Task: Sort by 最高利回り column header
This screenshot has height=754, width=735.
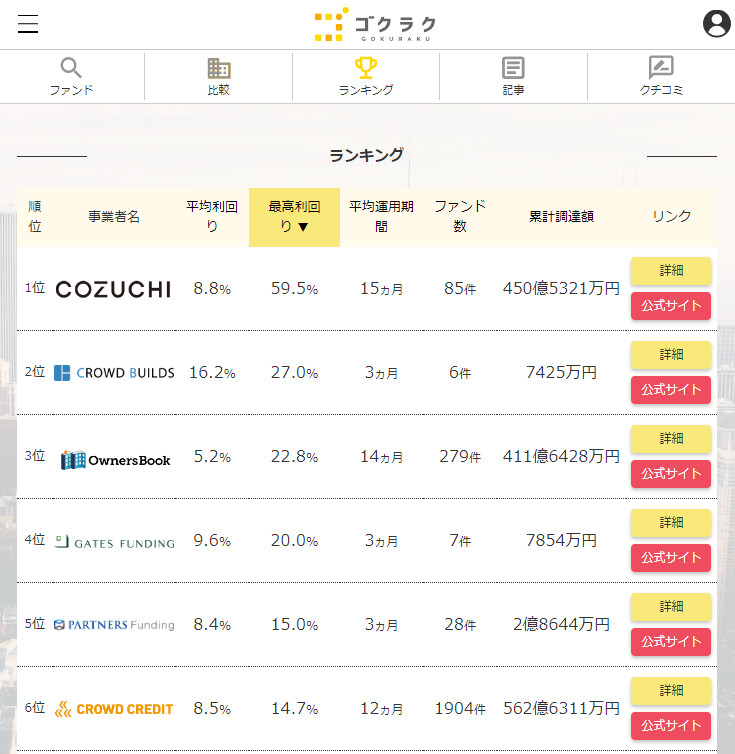Action: pos(294,217)
